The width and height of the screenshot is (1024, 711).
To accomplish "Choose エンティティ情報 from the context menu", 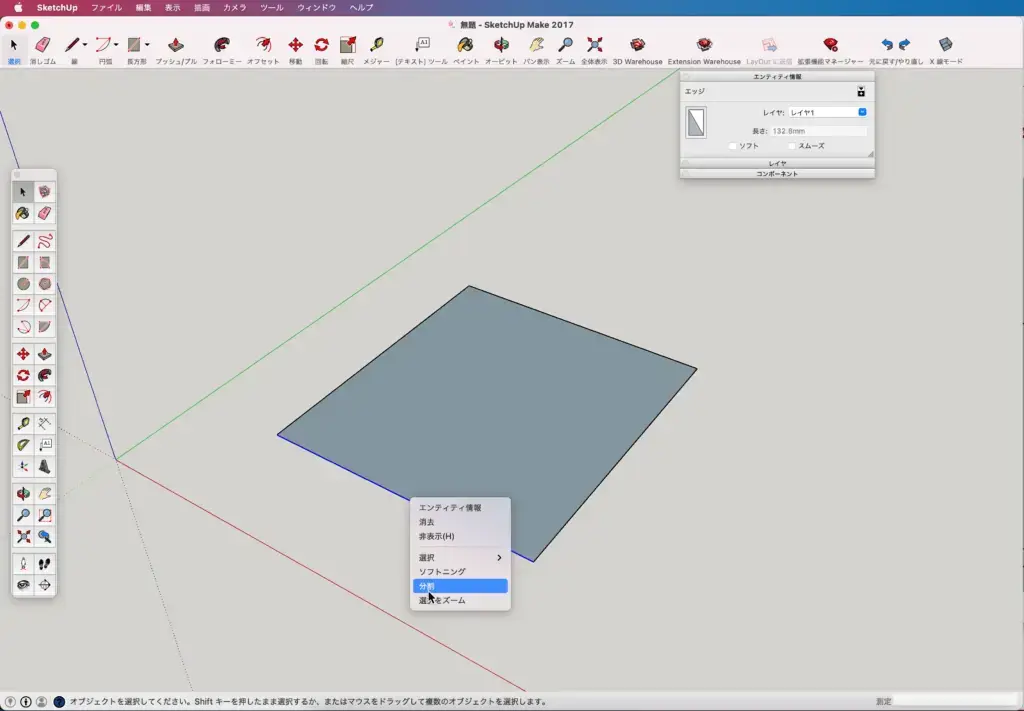I will (460, 507).
